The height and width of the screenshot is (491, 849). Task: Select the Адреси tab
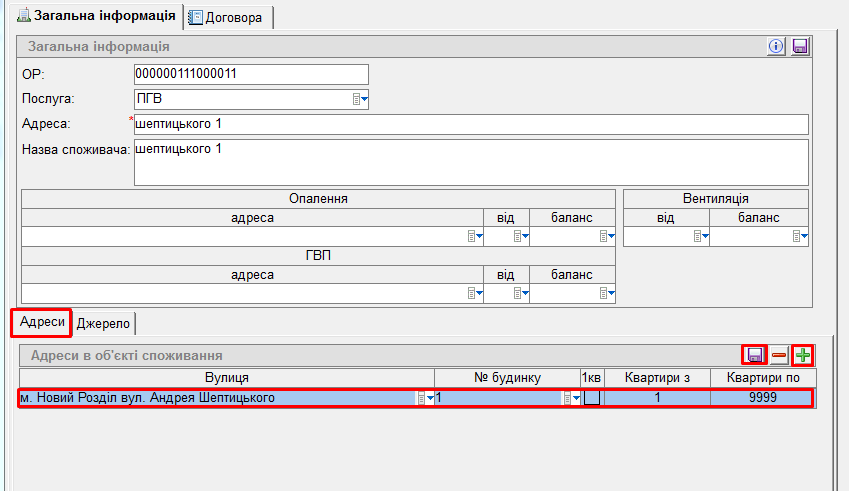pyautogui.click(x=42, y=322)
